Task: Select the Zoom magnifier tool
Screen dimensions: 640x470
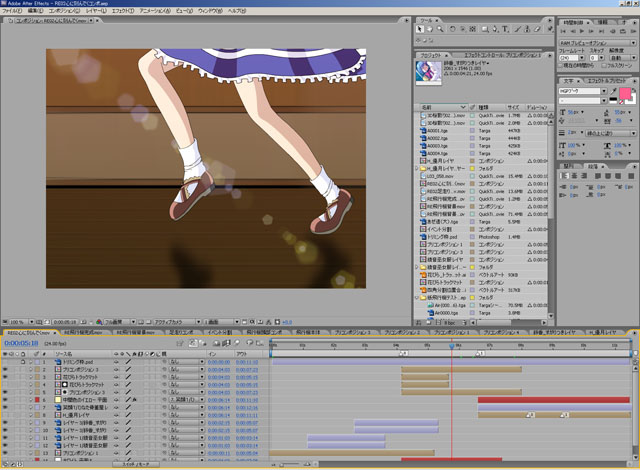Action: point(440,29)
